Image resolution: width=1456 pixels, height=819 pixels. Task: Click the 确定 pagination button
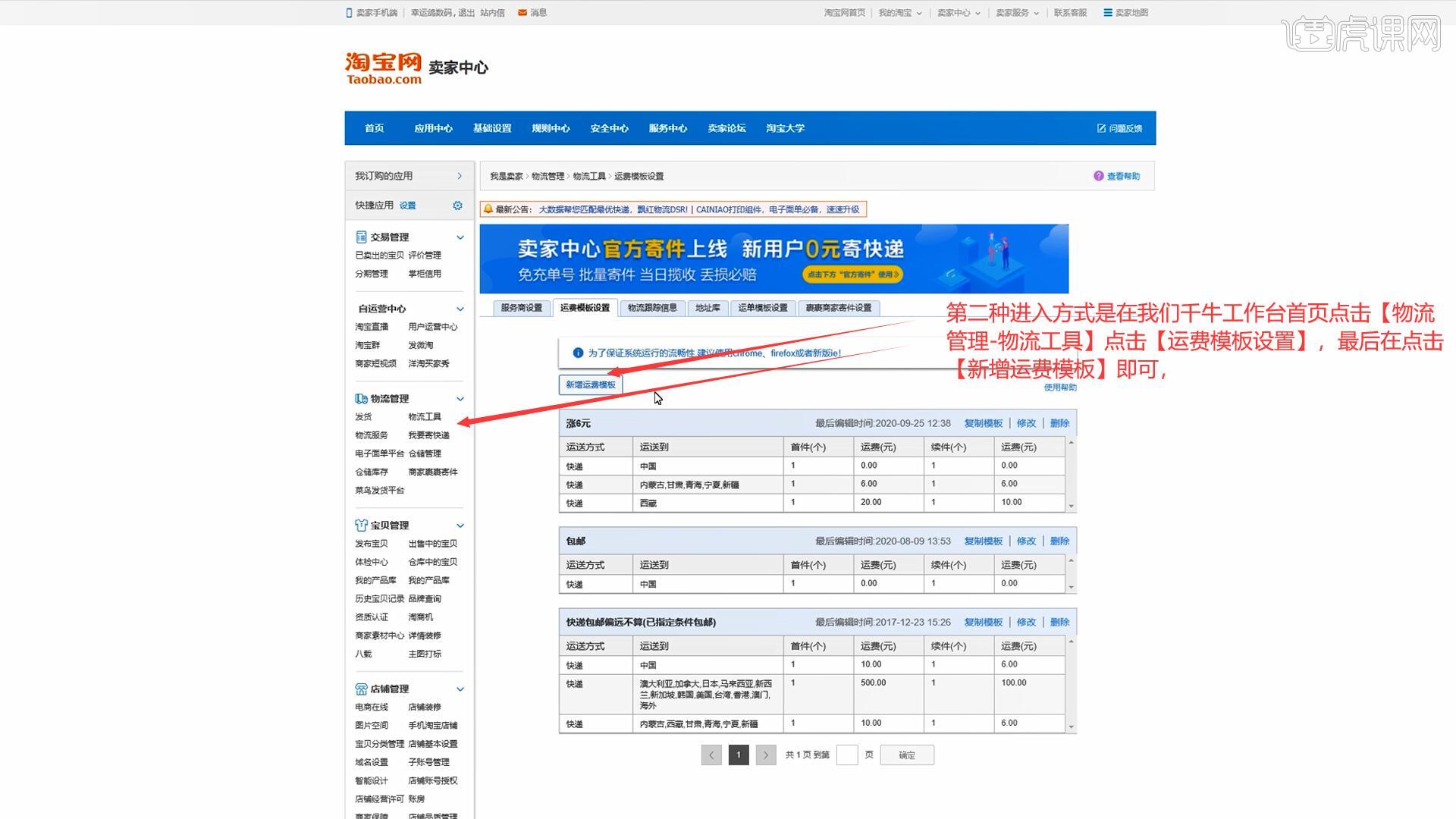907,755
